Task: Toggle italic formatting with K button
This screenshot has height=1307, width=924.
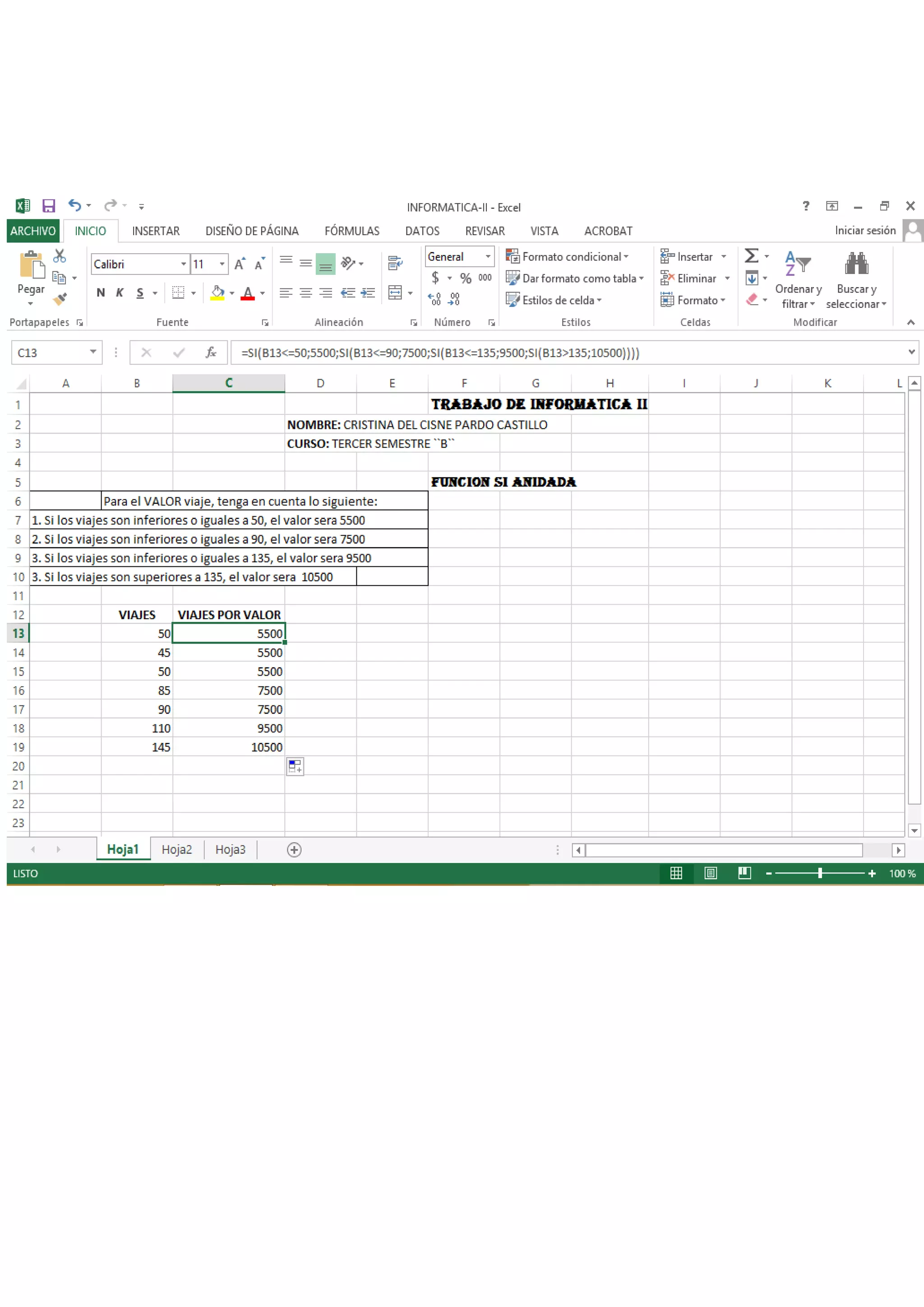Action: 120,292
